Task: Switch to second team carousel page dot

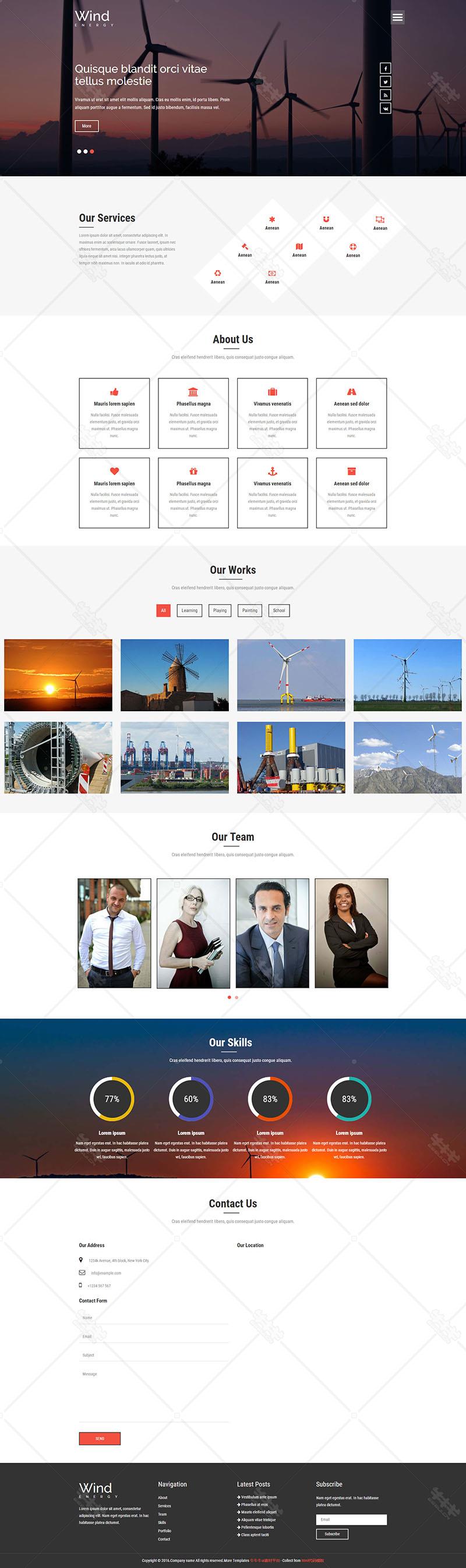Action: point(236,997)
